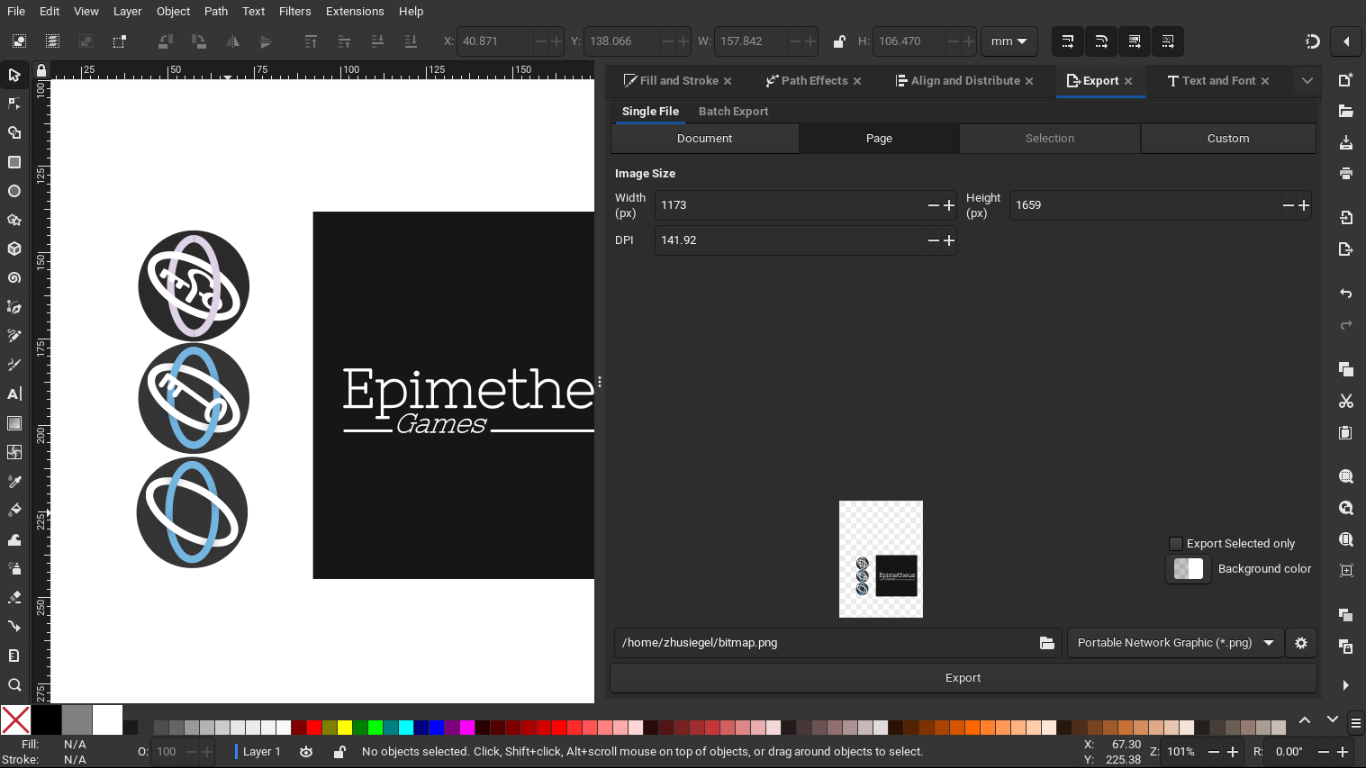Image resolution: width=1366 pixels, height=768 pixels.
Task: Open the Layer 1 selector dropdown
Action: coord(259,752)
